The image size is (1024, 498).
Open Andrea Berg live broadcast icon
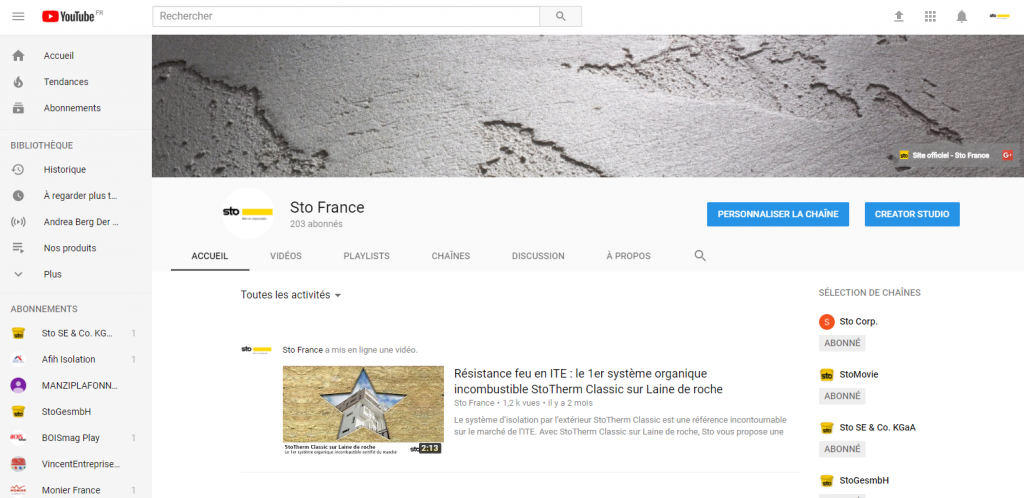pyautogui.click(x=18, y=222)
